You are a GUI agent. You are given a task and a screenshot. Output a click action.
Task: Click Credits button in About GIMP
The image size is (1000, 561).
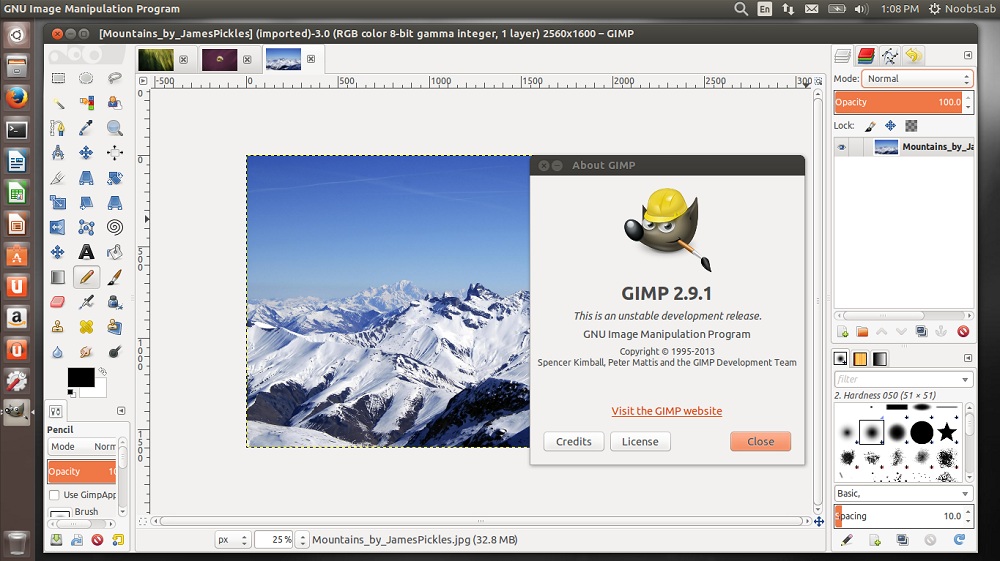coord(574,442)
